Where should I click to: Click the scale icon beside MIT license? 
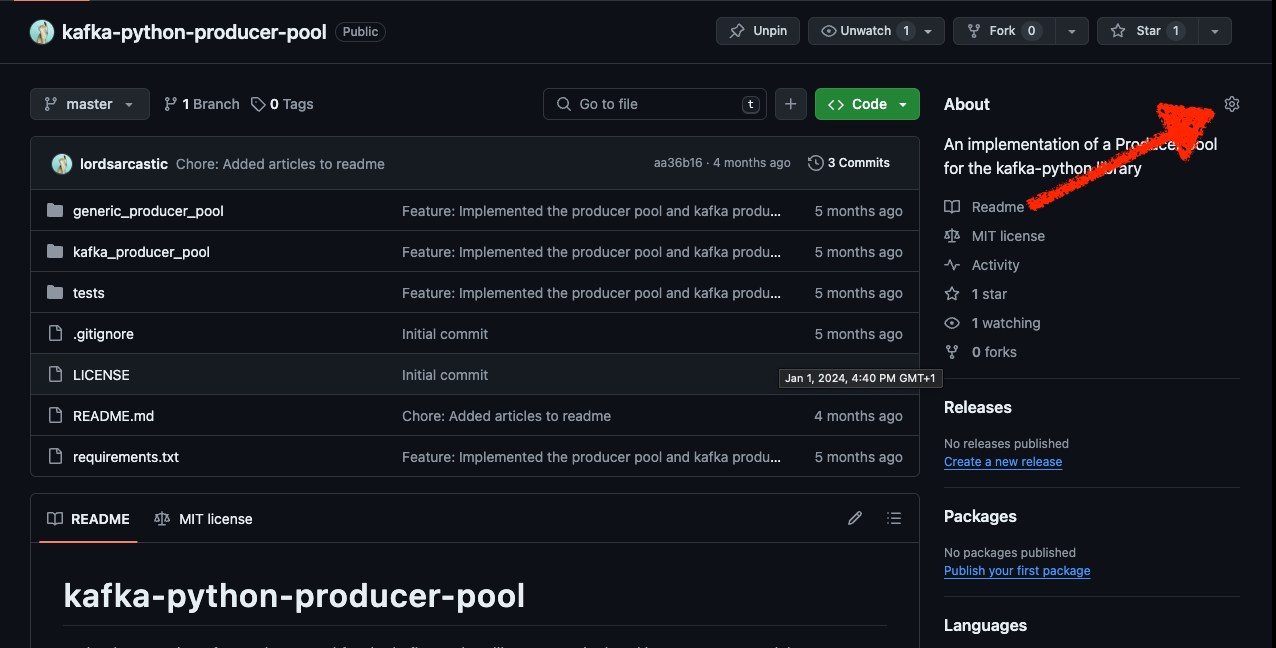coord(952,236)
